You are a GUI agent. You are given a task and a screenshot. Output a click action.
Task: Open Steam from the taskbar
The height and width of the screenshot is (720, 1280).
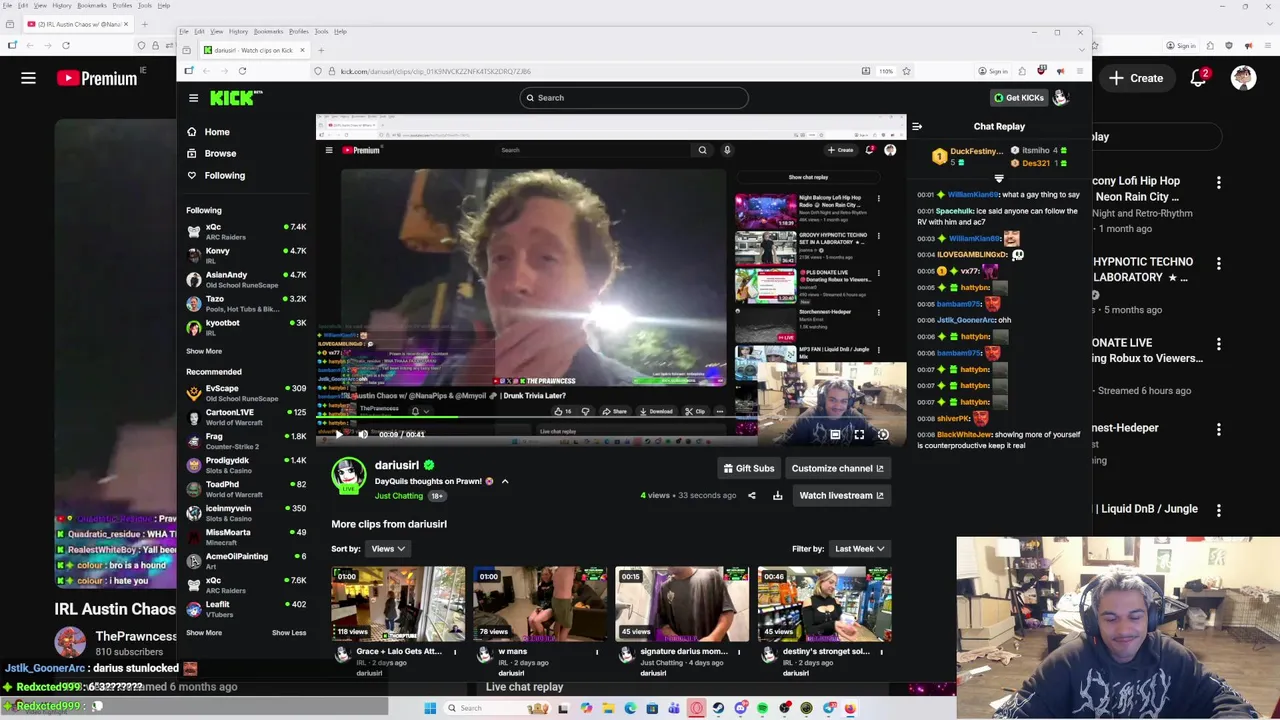pos(718,708)
